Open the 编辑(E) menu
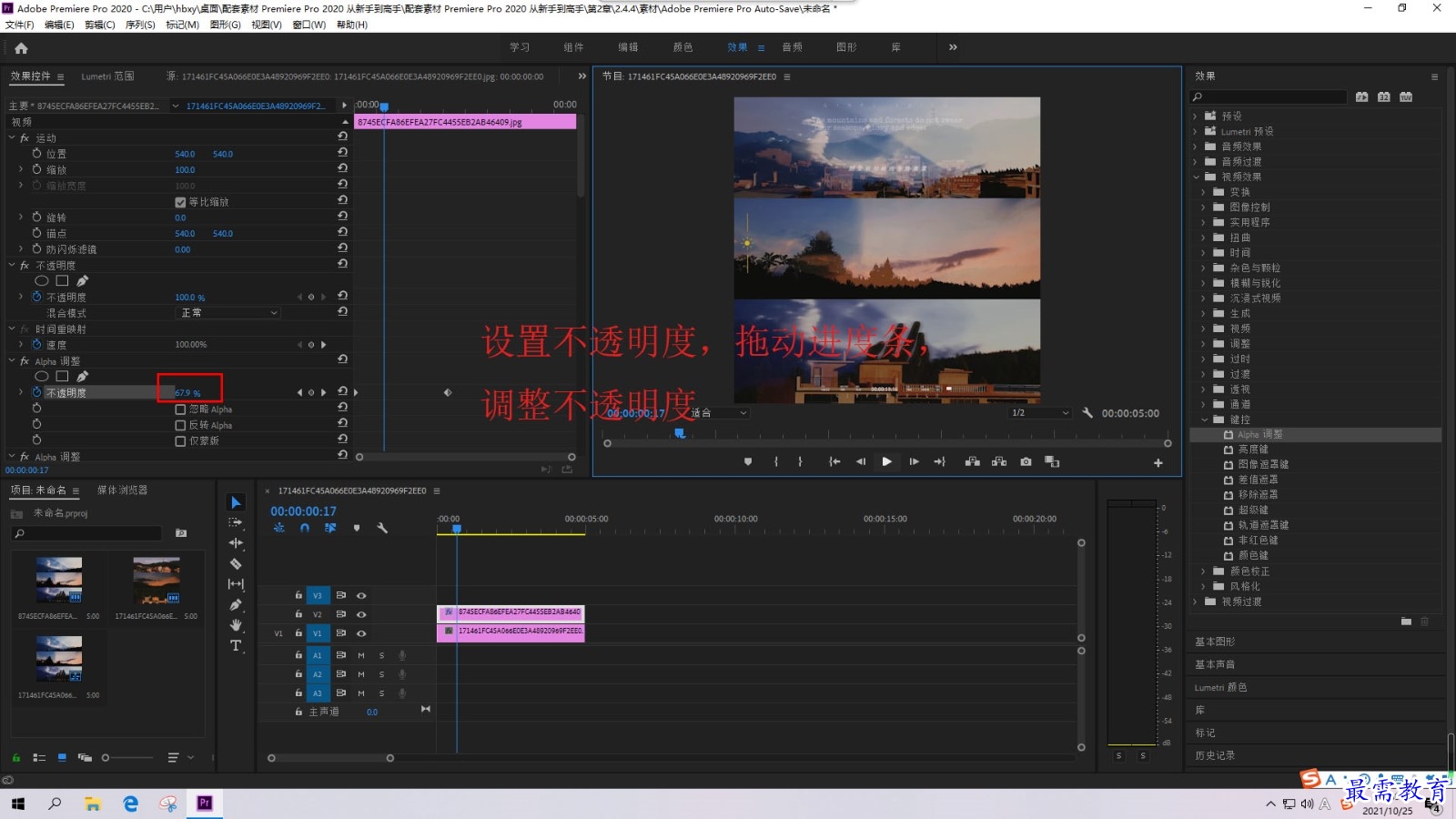1456x819 pixels. (x=59, y=25)
